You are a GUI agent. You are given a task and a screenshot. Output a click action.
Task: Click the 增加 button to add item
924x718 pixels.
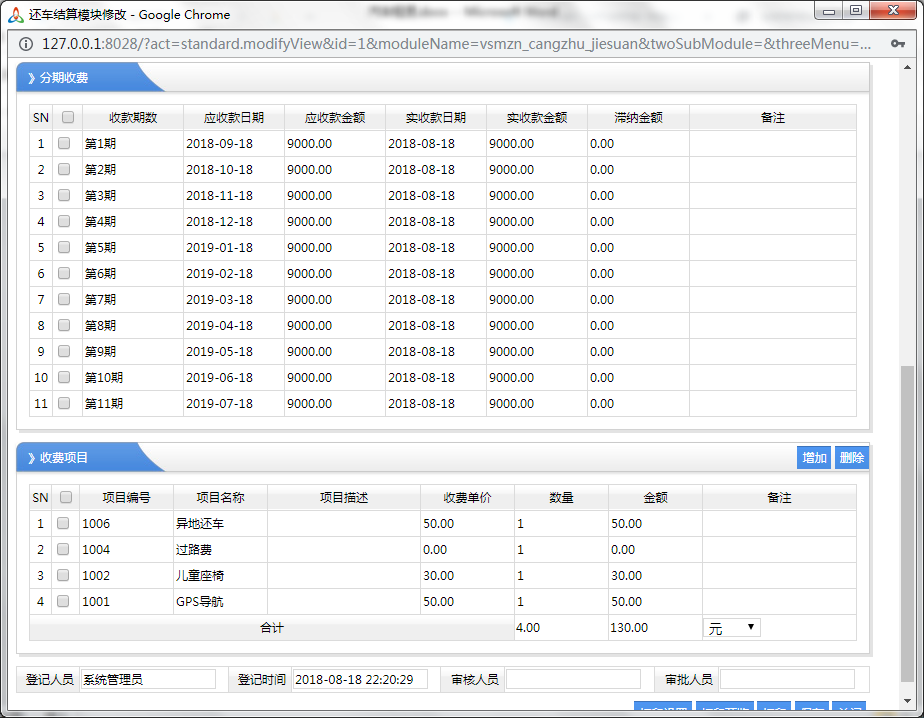coord(813,458)
